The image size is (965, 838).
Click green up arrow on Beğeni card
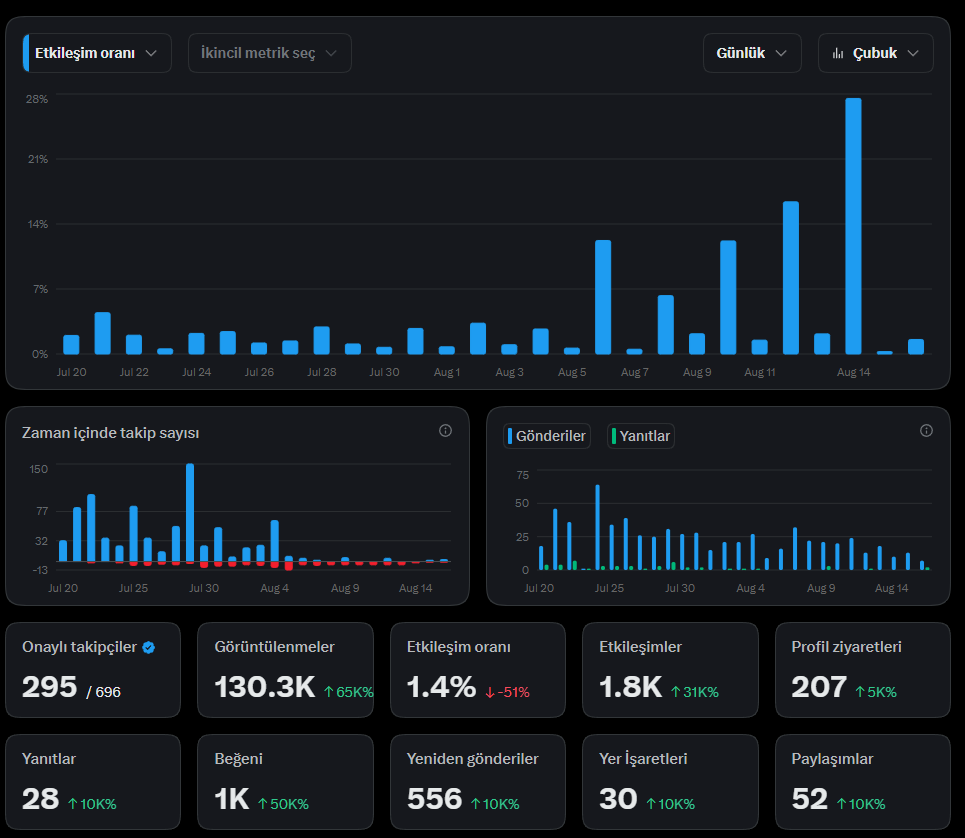(x=263, y=804)
